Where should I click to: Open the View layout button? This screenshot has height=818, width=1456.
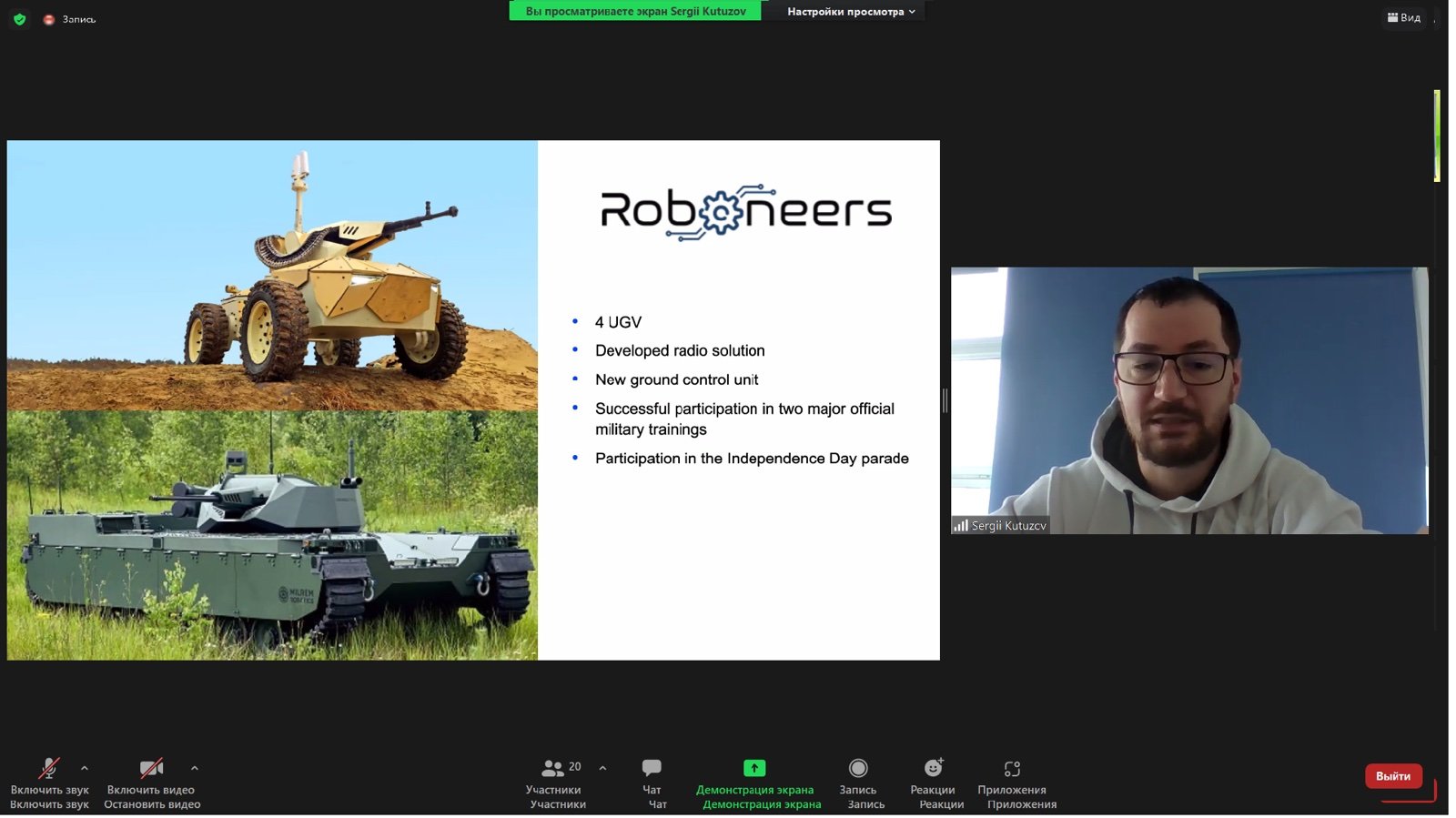pyautogui.click(x=1403, y=17)
